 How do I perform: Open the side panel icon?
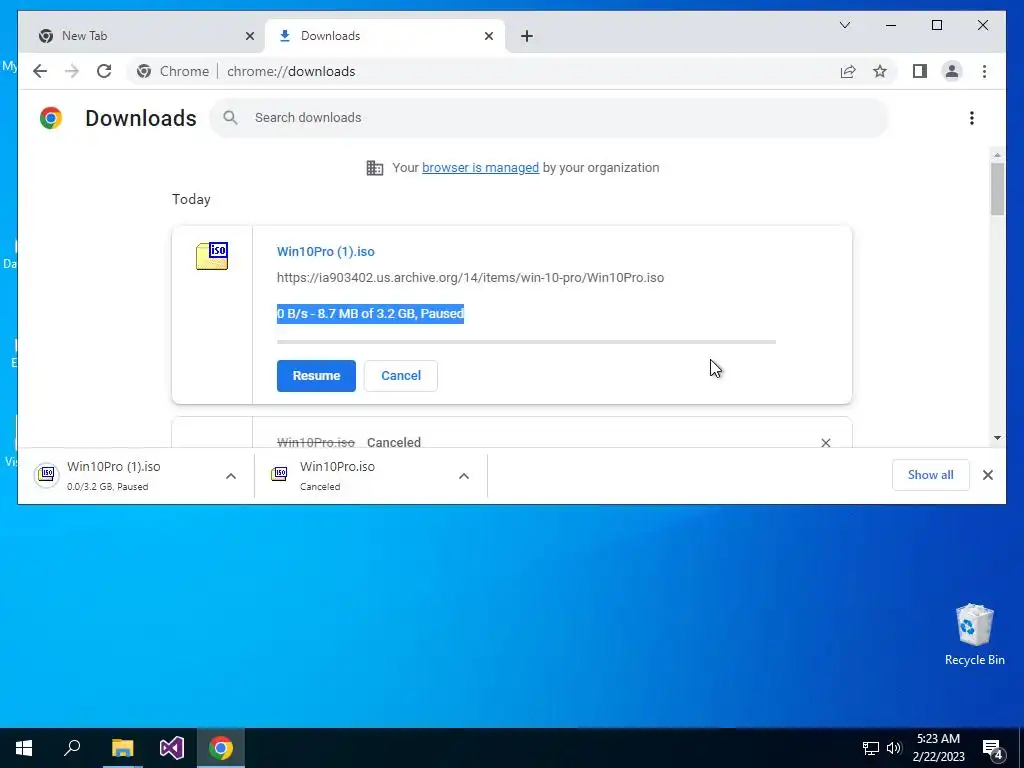920,71
